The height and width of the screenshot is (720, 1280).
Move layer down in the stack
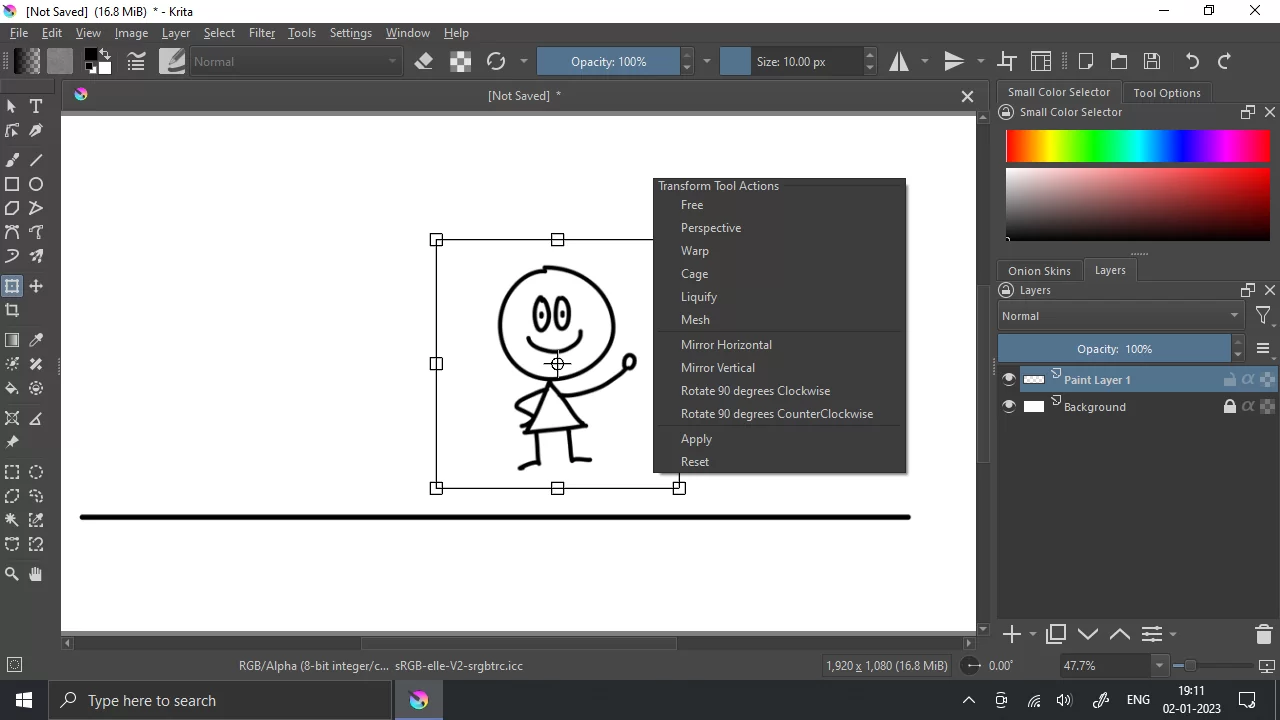pos(1088,634)
